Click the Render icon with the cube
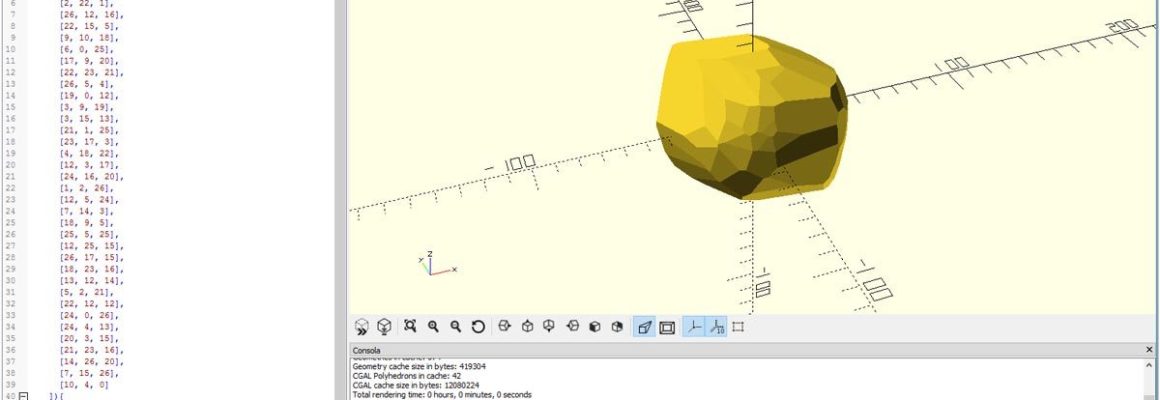The width and height of the screenshot is (1160, 400). click(x=384, y=326)
